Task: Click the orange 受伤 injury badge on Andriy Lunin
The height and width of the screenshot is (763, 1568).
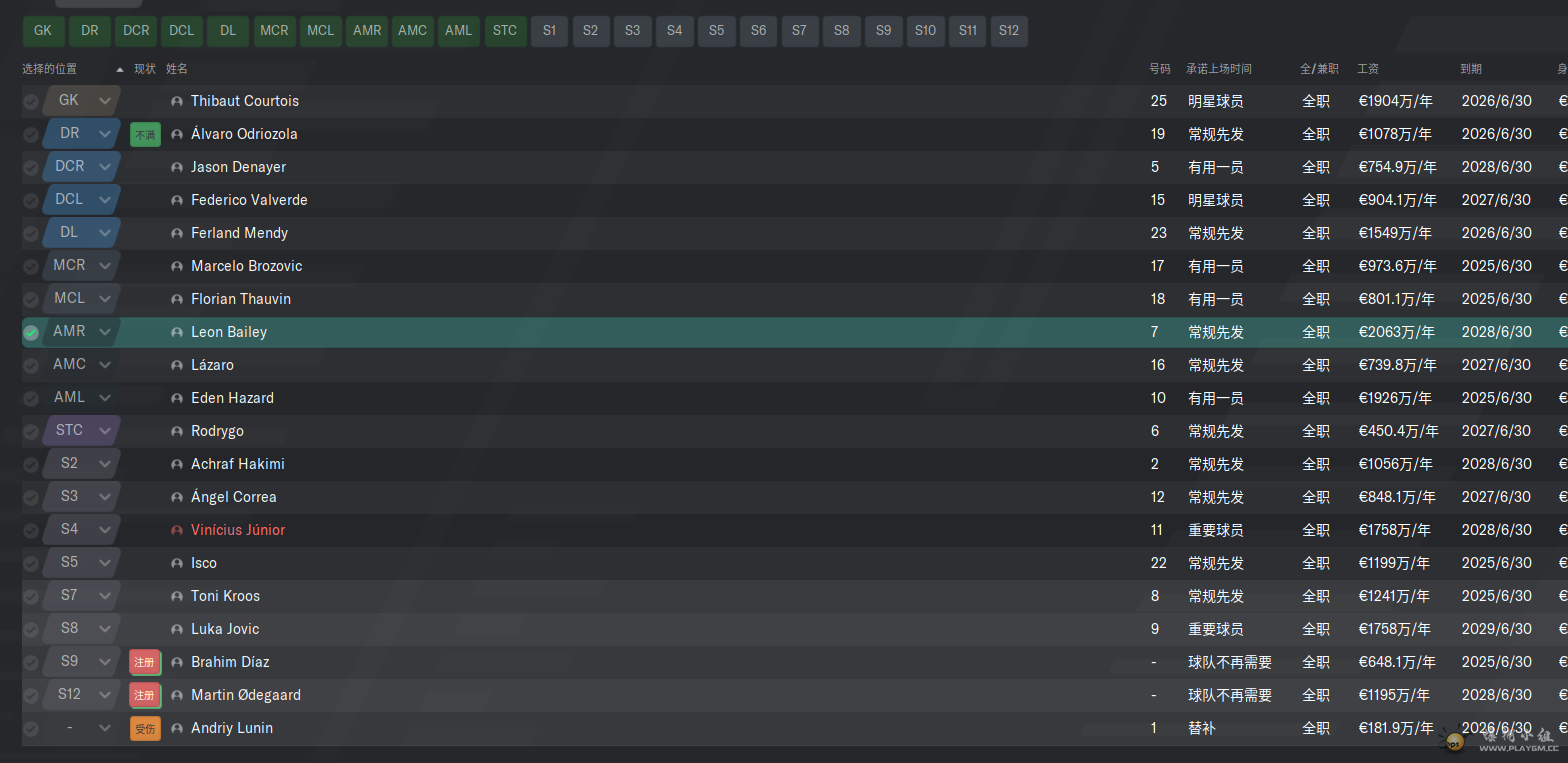Action: coord(145,728)
